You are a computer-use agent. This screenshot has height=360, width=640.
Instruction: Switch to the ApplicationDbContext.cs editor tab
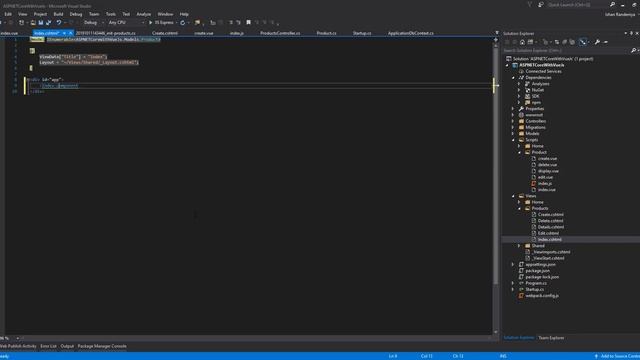[411, 33]
